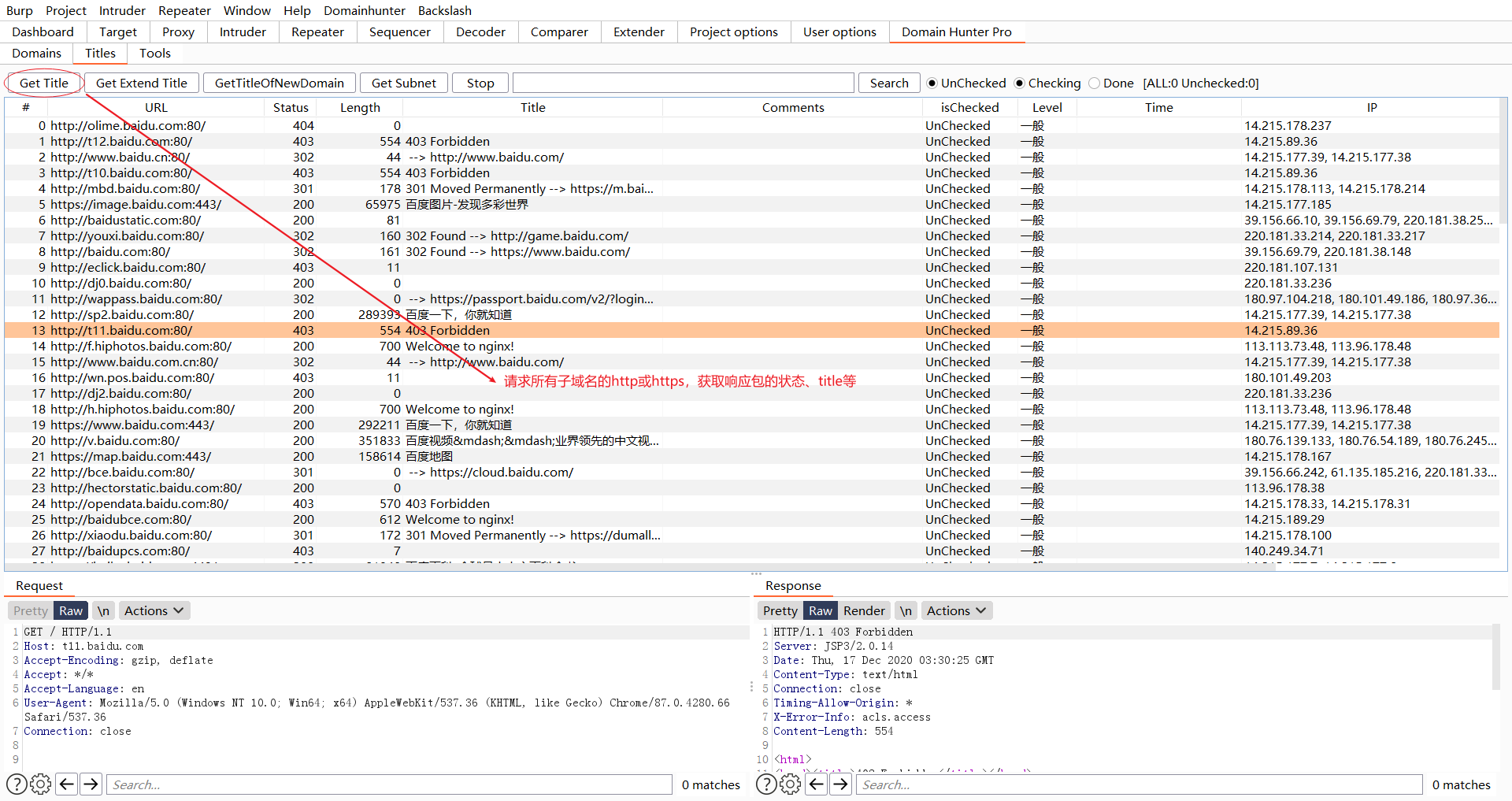Open settings gear in Request panel
The width and height of the screenshot is (1512, 801).
41,784
